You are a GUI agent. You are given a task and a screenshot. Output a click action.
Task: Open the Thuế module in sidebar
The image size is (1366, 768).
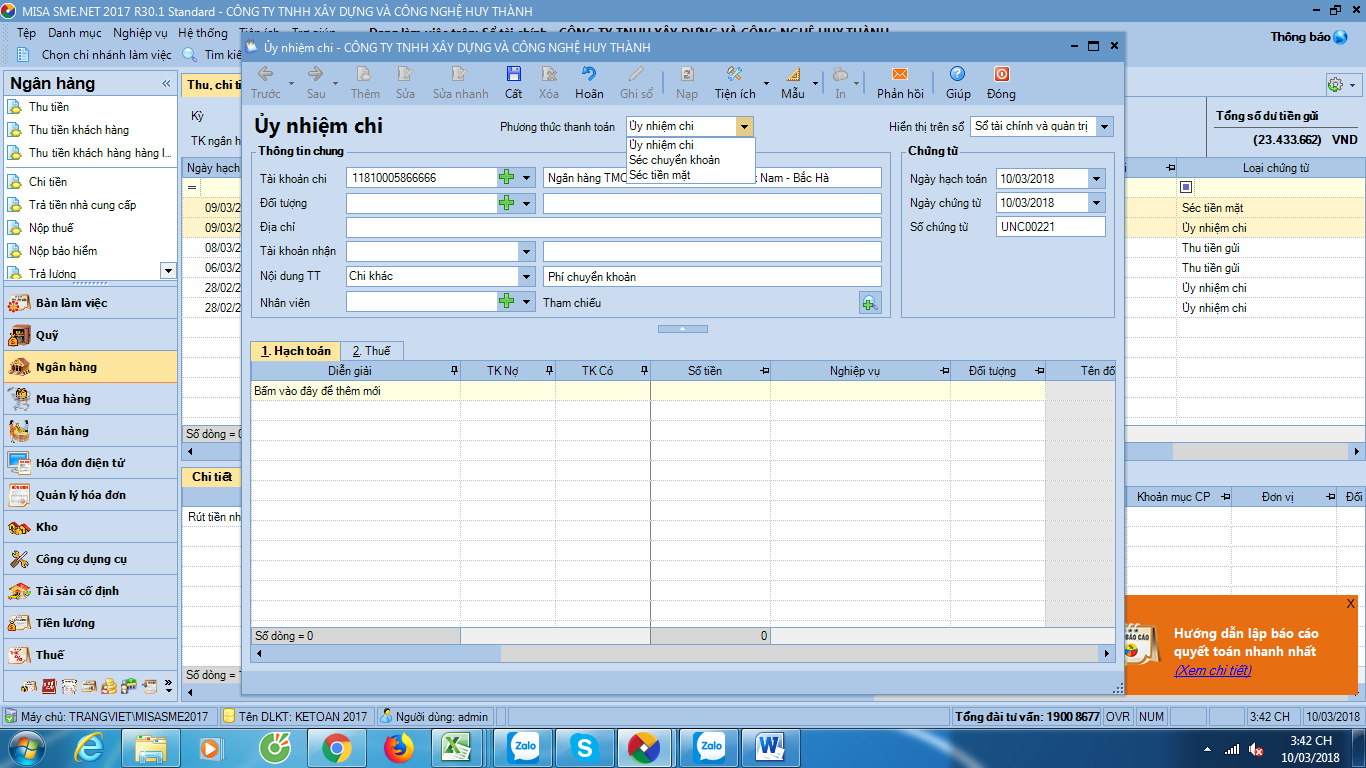(x=90, y=655)
